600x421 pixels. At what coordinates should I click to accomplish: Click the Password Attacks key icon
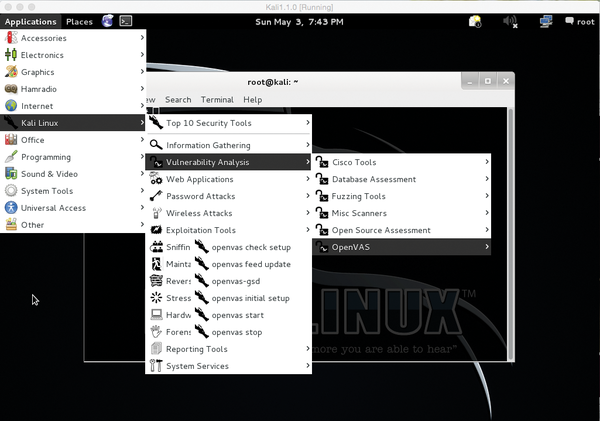[156, 196]
